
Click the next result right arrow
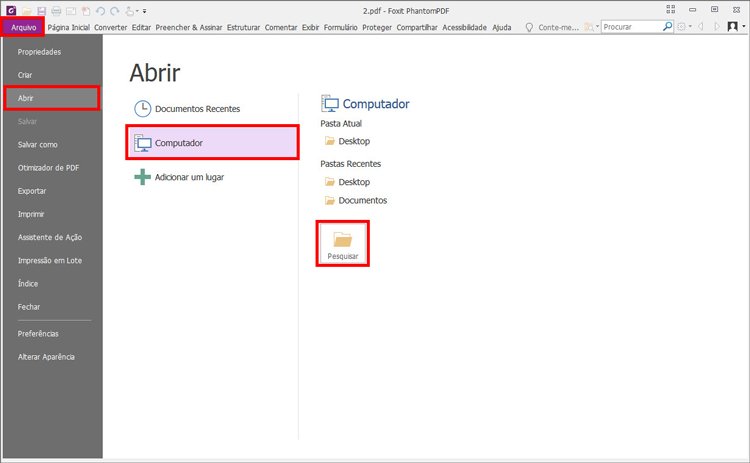click(x=717, y=27)
